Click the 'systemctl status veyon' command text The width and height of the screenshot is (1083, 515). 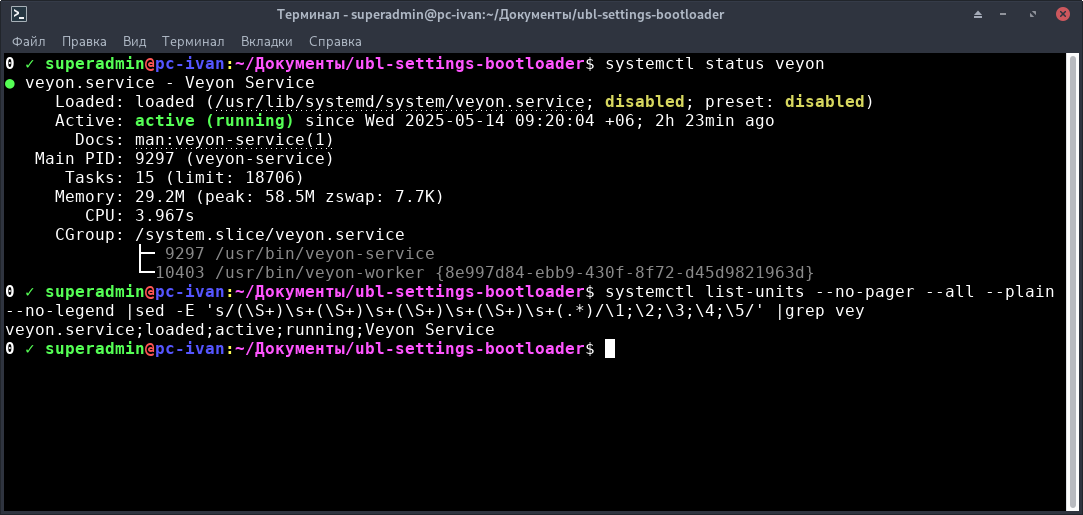point(715,64)
